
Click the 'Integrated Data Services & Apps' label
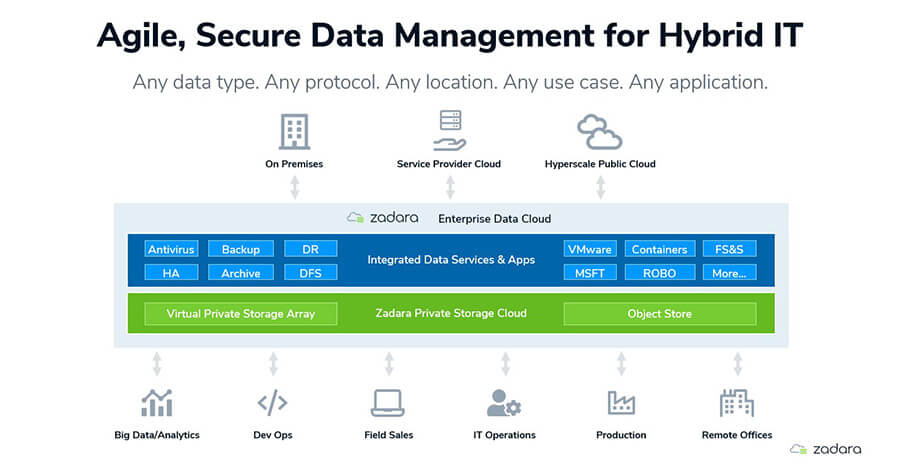coord(451,260)
